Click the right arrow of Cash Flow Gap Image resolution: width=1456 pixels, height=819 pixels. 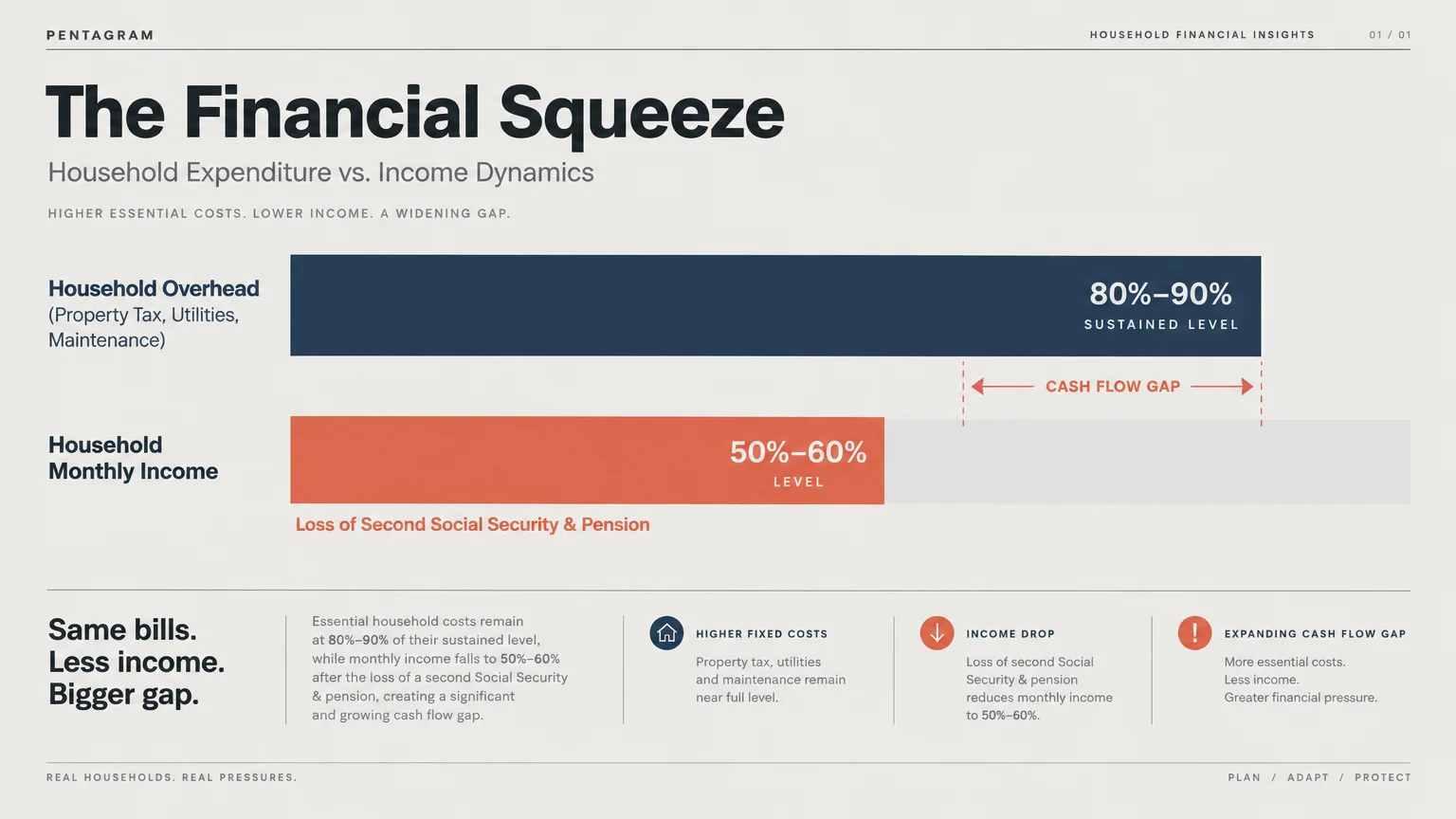coord(1222,387)
